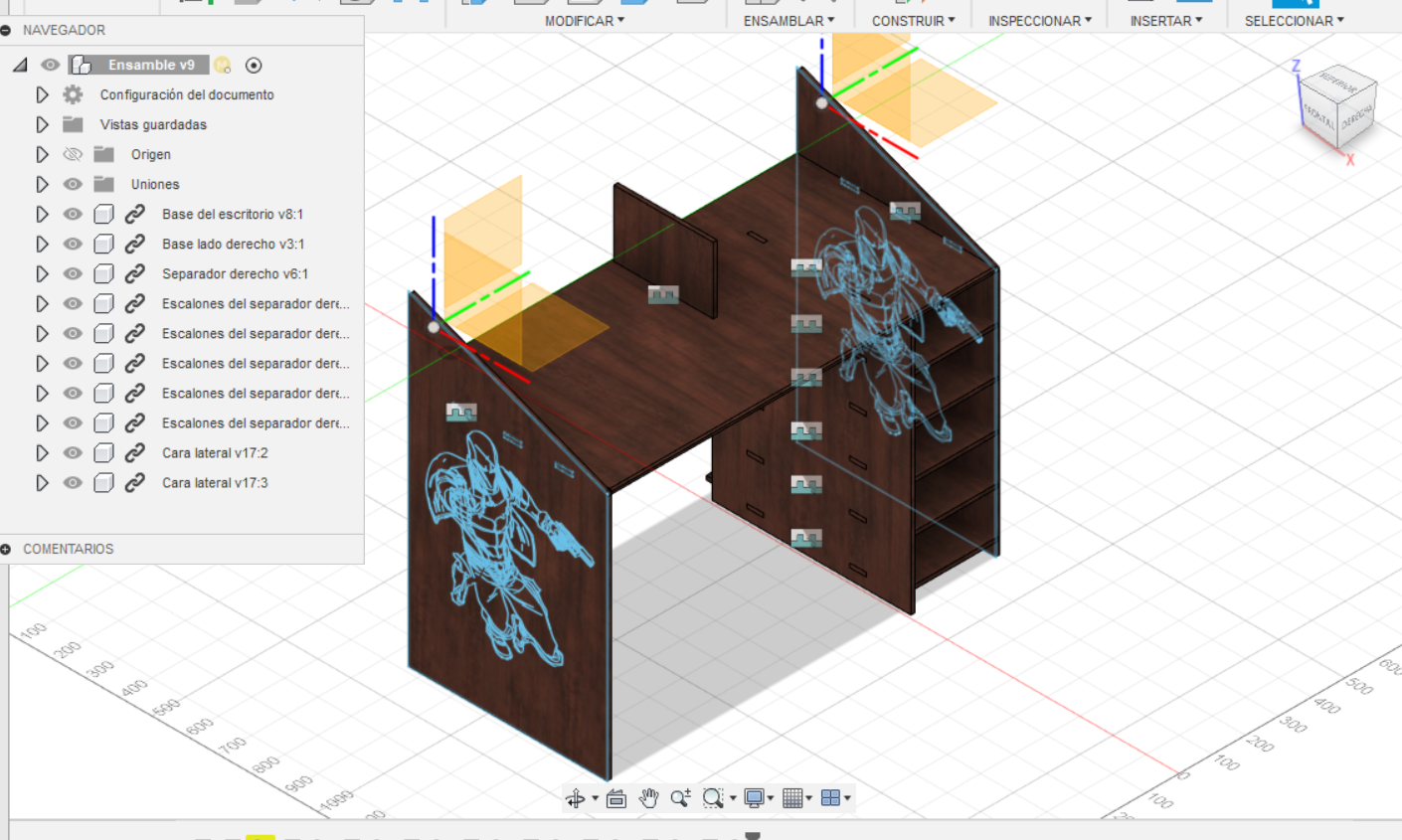The height and width of the screenshot is (840, 1402).
Task: Open the Orbit tool dropdown arrow
Action: click(595, 798)
